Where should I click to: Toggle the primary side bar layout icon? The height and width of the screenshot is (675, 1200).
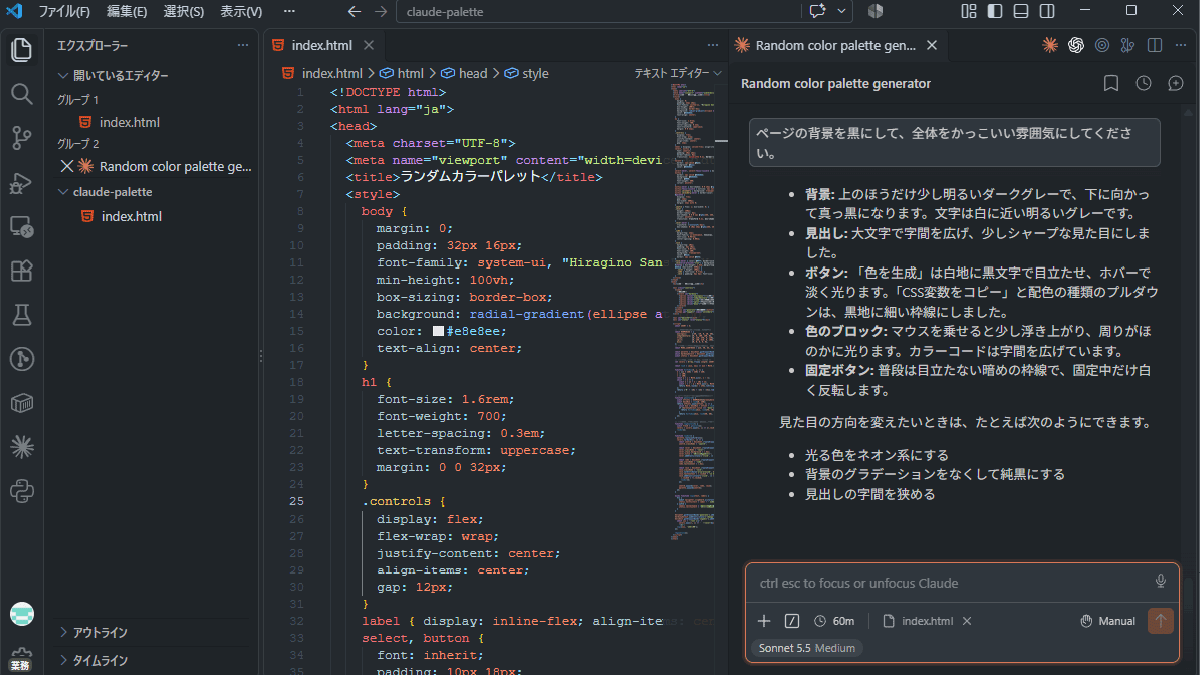(994, 11)
